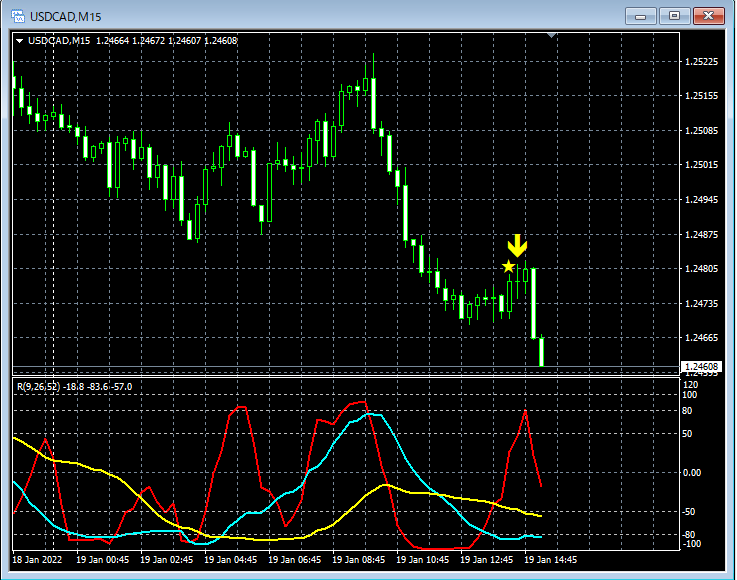Click price scale value 1.25085
Viewport: 737px width, 580px height.
tap(701, 131)
